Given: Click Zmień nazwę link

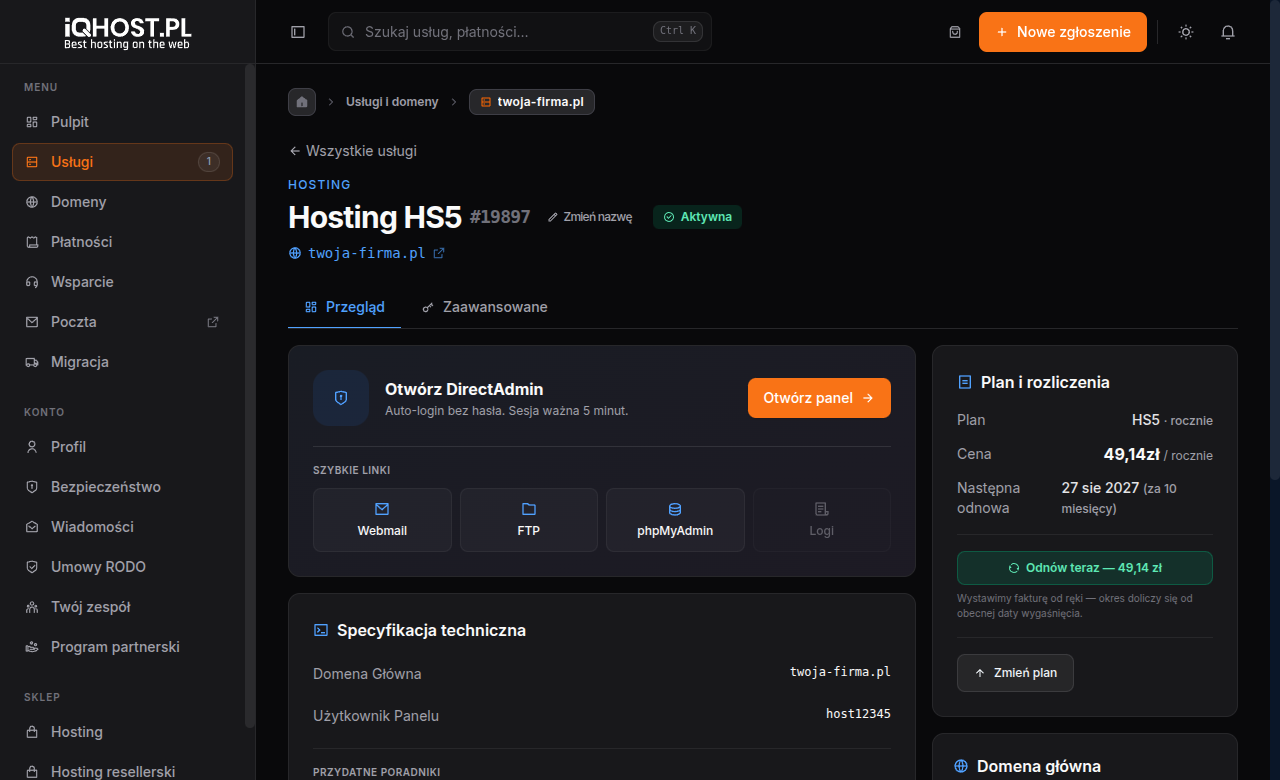Looking at the screenshot, I should (x=590, y=217).
